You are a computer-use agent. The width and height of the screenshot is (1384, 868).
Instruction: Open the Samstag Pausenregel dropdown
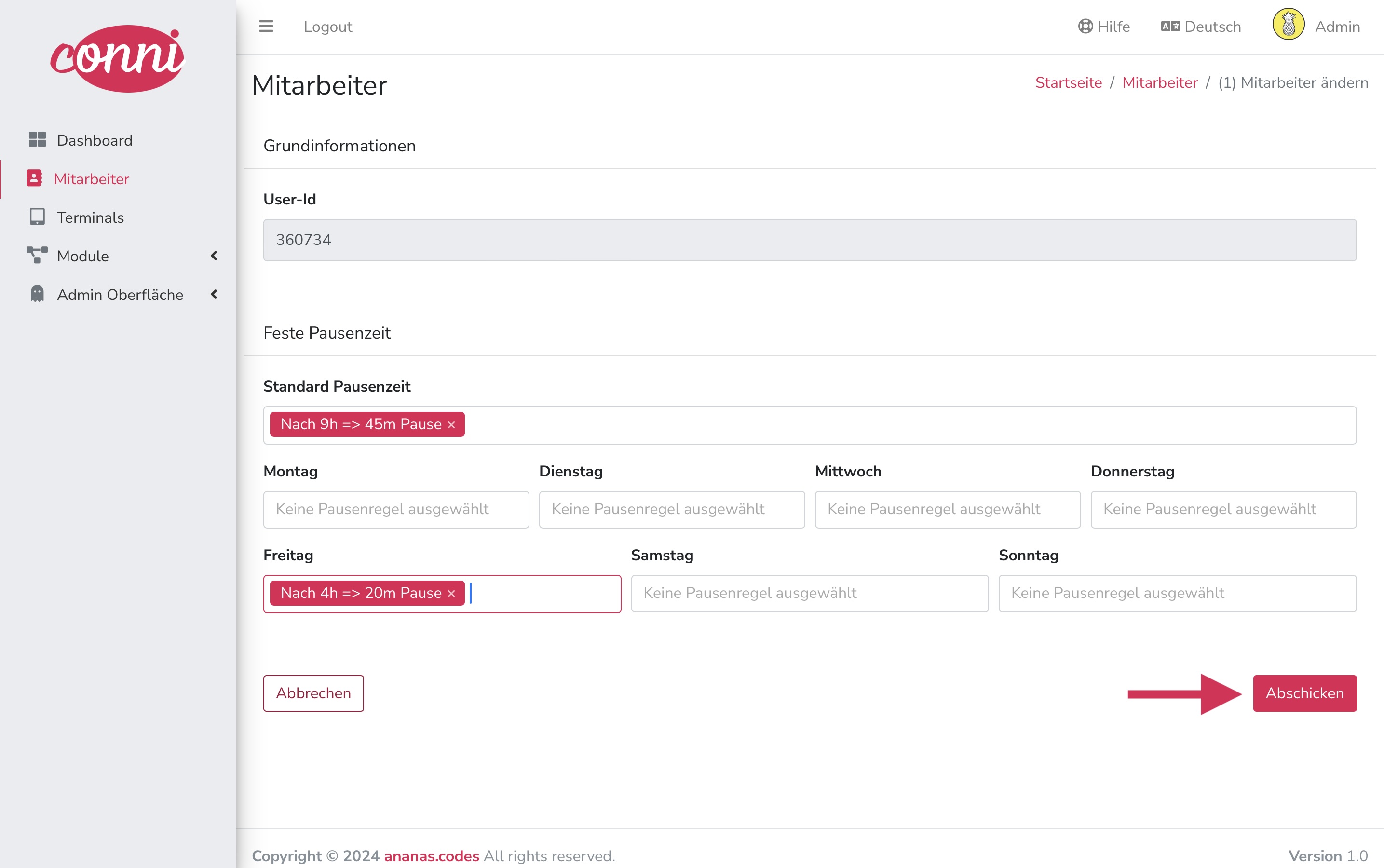coord(809,594)
